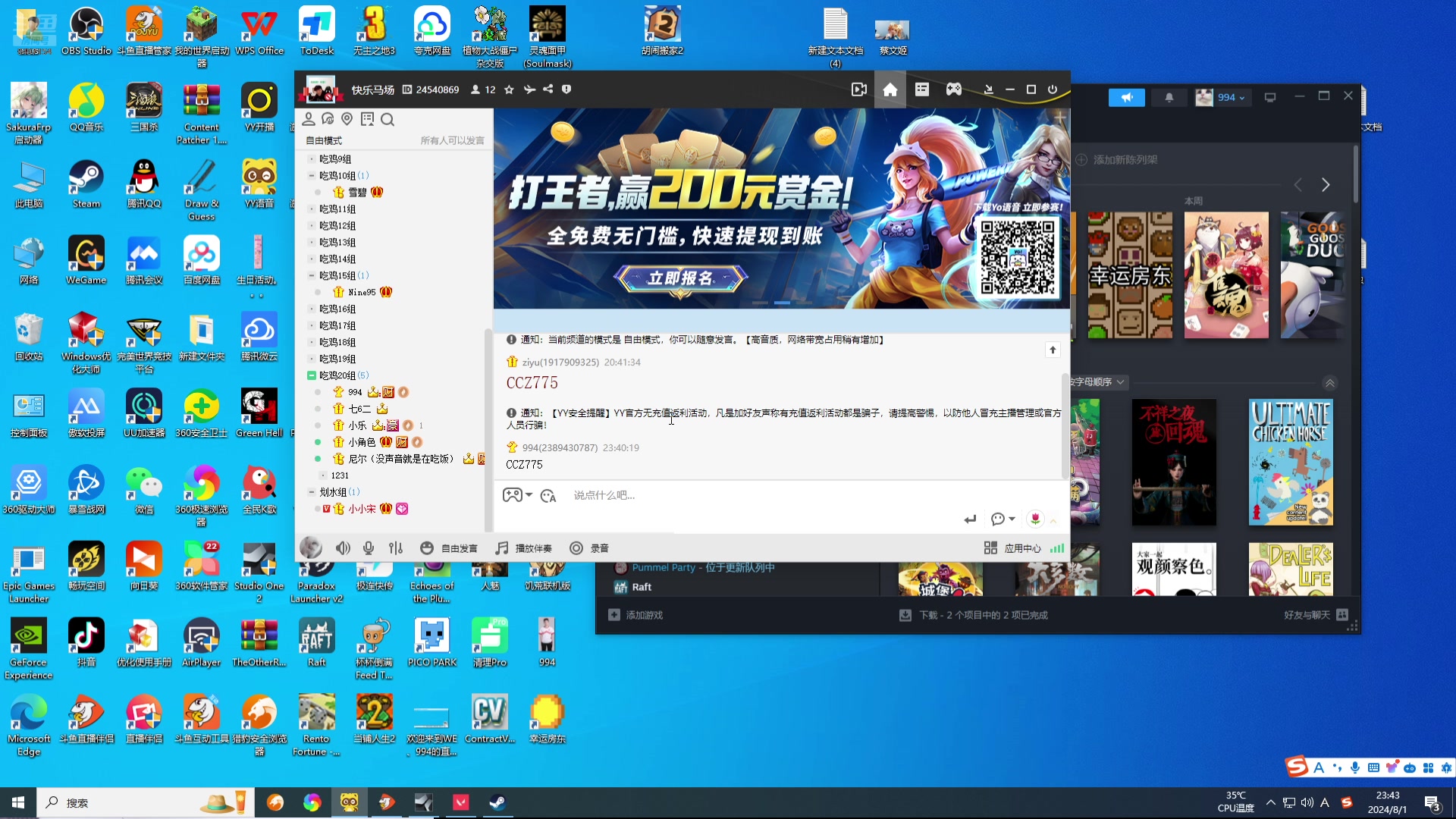Open the 按字母顺序 sort dropdown in Steam

[x=1098, y=382]
